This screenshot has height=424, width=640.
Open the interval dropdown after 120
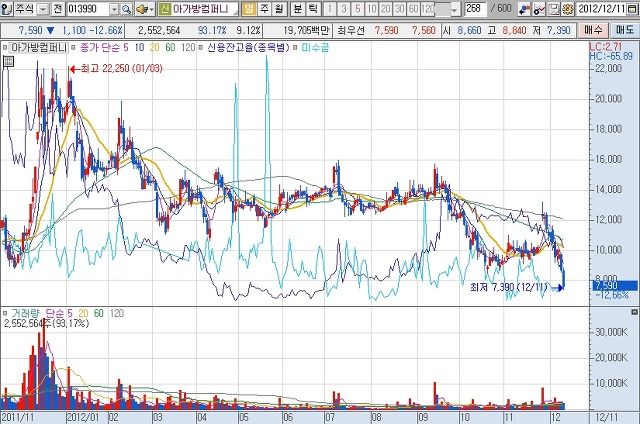pos(455,10)
